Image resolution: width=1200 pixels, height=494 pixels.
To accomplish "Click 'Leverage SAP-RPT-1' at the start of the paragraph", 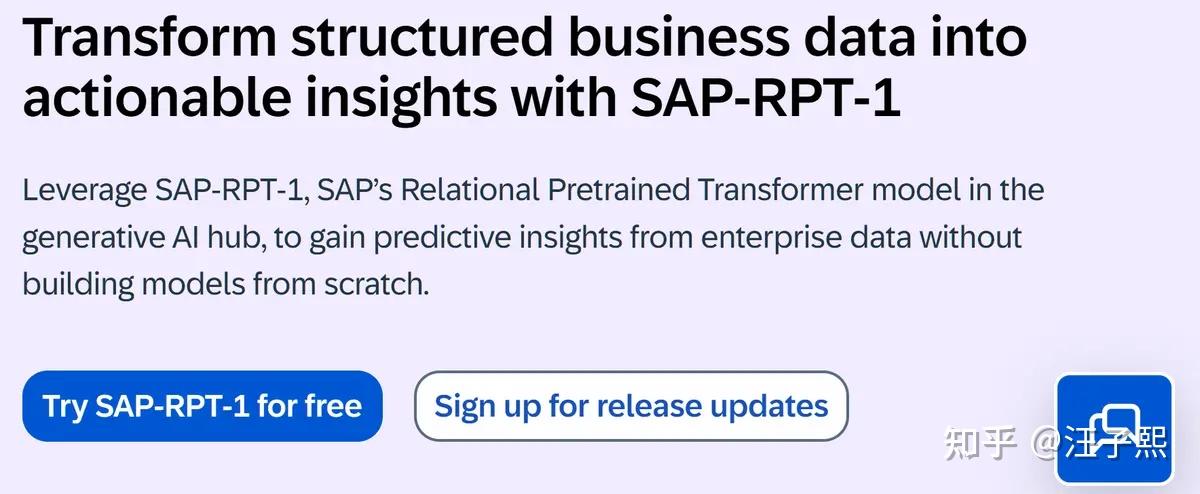I will pos(158,189).
